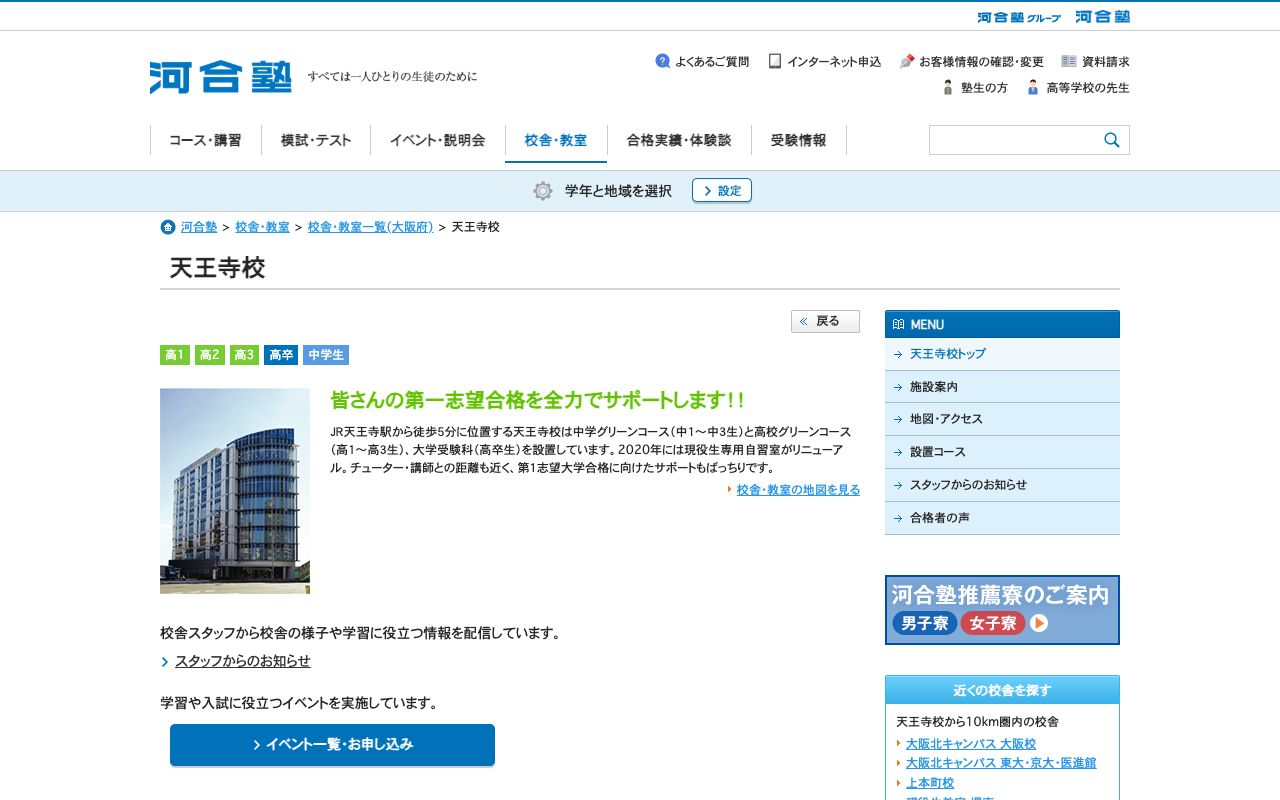Image resolution: width=1280 pixels, height=800 pixels.
Task: Select 施設案内 in the side menu
Action: tap(1002, 387)
